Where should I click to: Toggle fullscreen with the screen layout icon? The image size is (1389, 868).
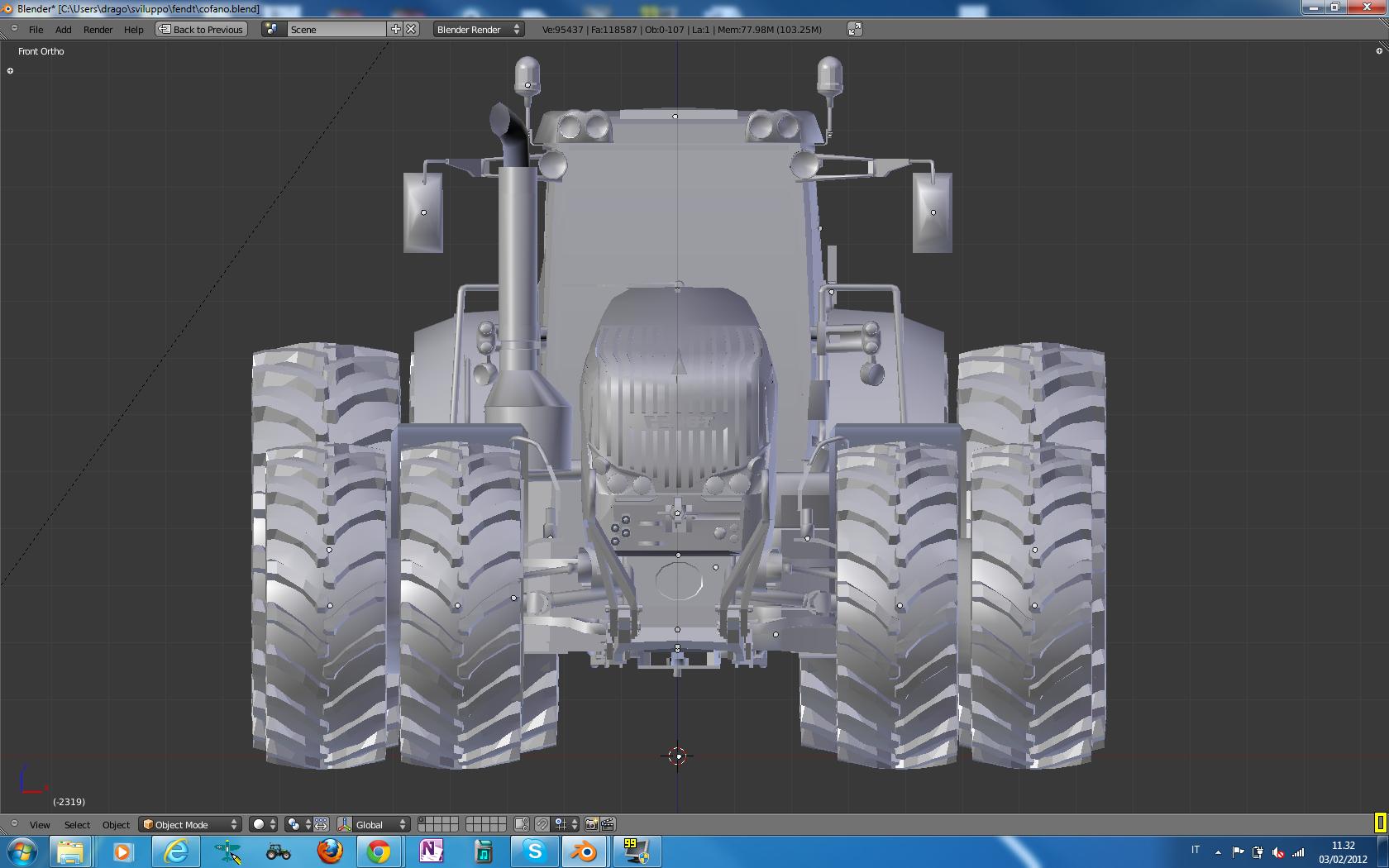tap(855, 29)
